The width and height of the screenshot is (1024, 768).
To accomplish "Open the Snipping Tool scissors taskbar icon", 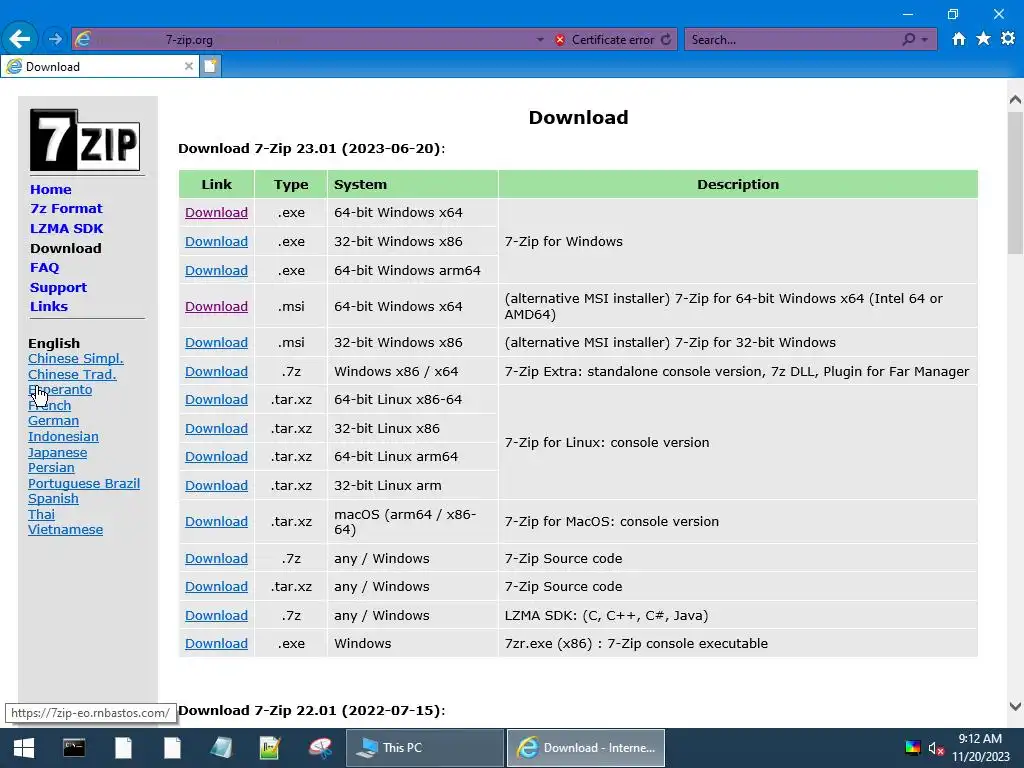I will pos(320,748).
